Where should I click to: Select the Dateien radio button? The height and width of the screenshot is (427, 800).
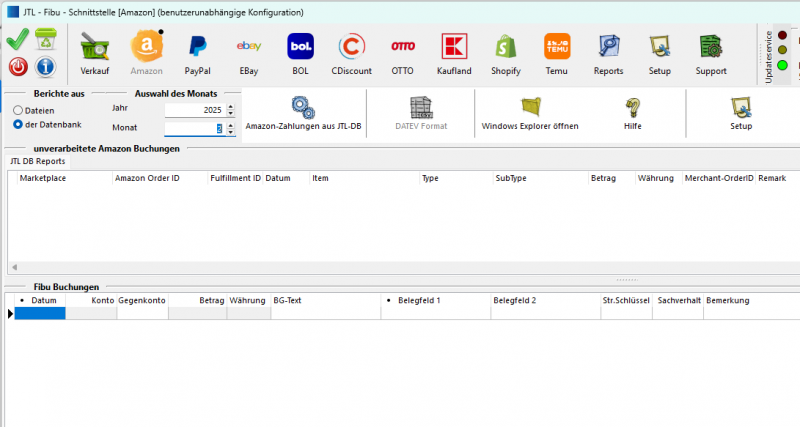coord(18,110)
